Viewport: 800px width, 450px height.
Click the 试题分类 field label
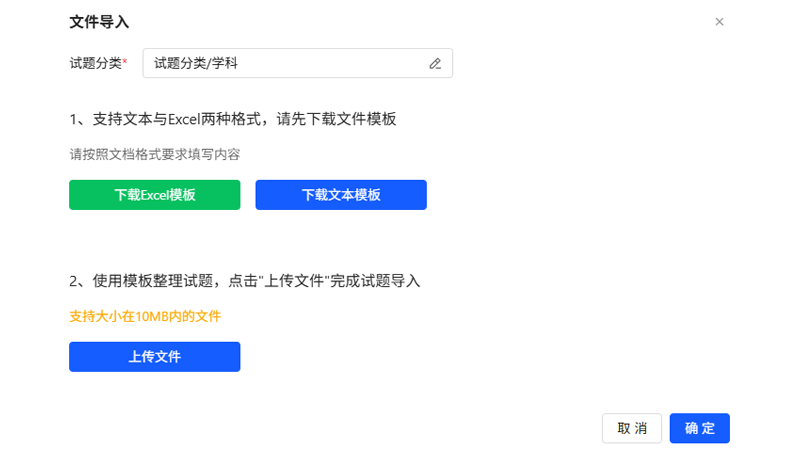coord(95,63)
